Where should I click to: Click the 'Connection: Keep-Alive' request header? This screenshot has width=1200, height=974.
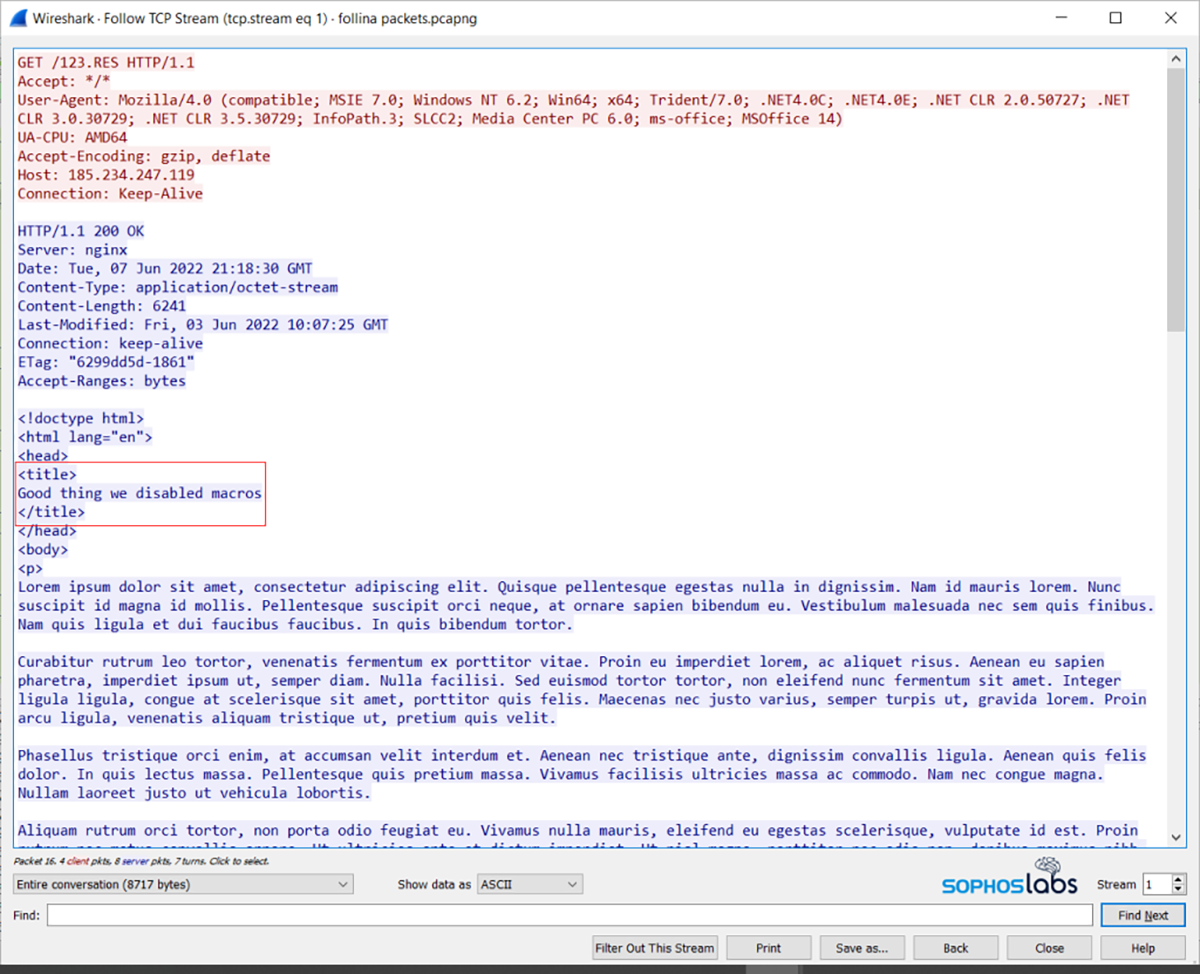[x=110, y=193]
